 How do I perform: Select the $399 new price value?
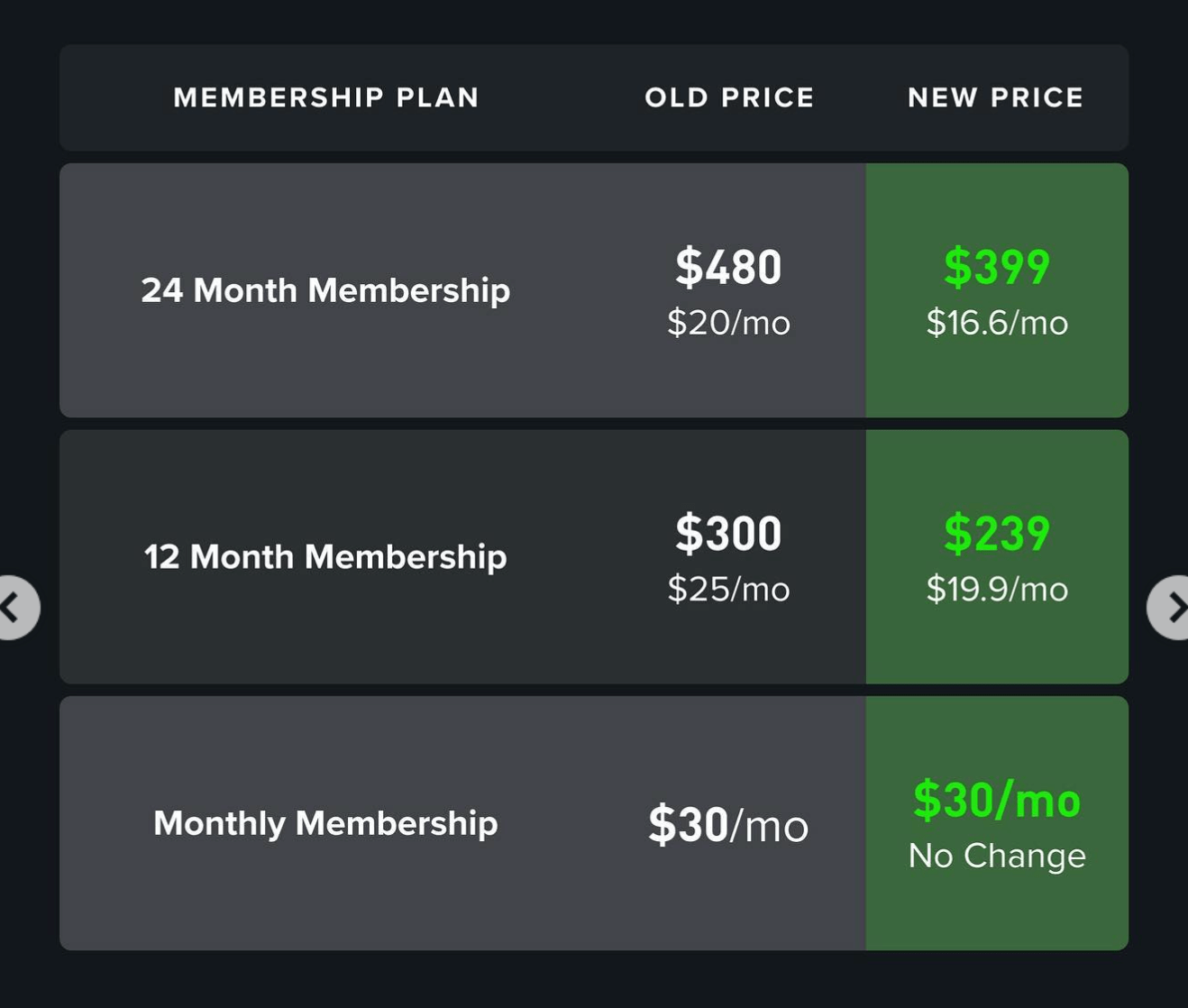(x=995, y=265)
